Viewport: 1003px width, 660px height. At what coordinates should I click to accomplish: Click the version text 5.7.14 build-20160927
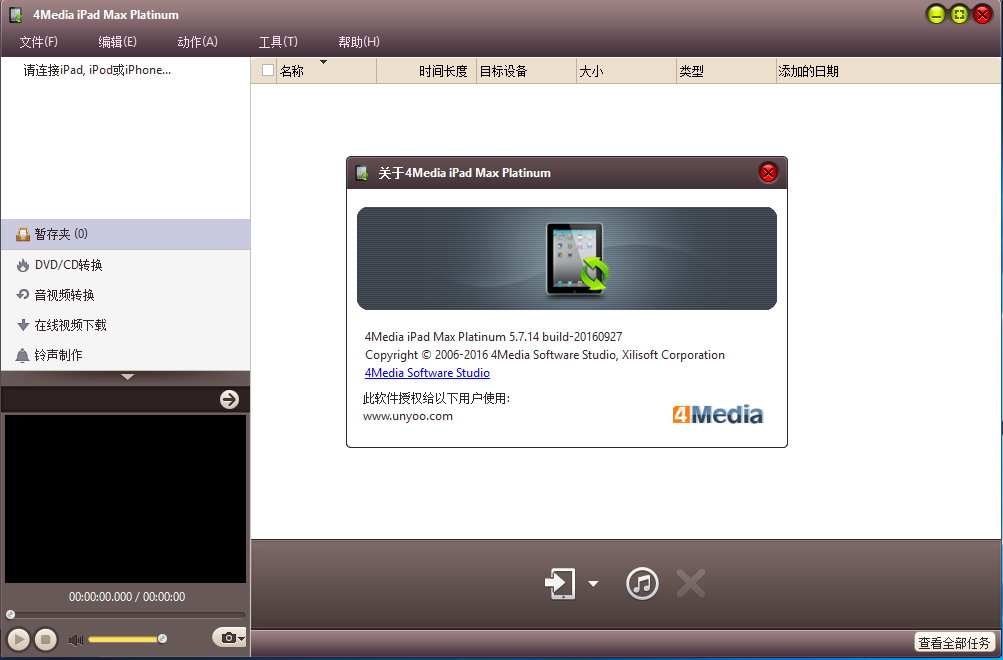(x=565, y=336)
